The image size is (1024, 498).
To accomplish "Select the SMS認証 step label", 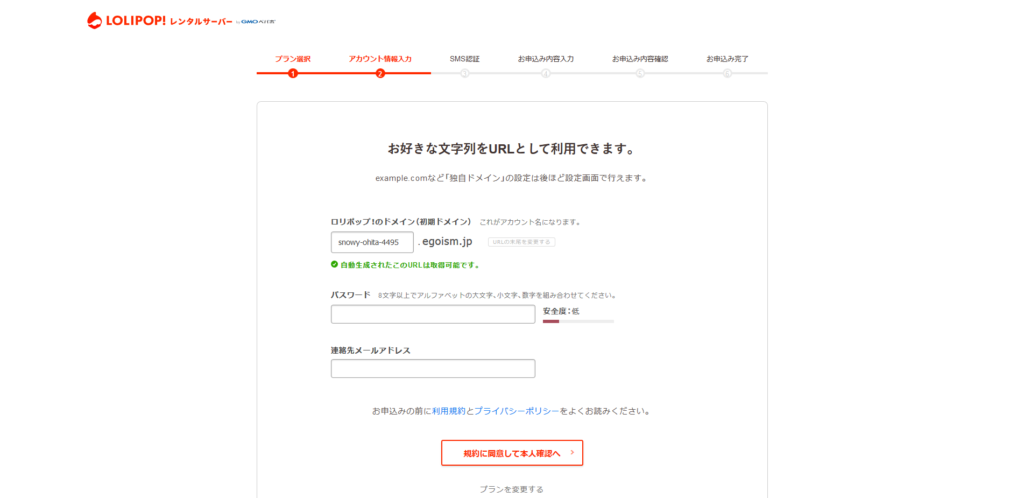I will [x=465, y=59].
